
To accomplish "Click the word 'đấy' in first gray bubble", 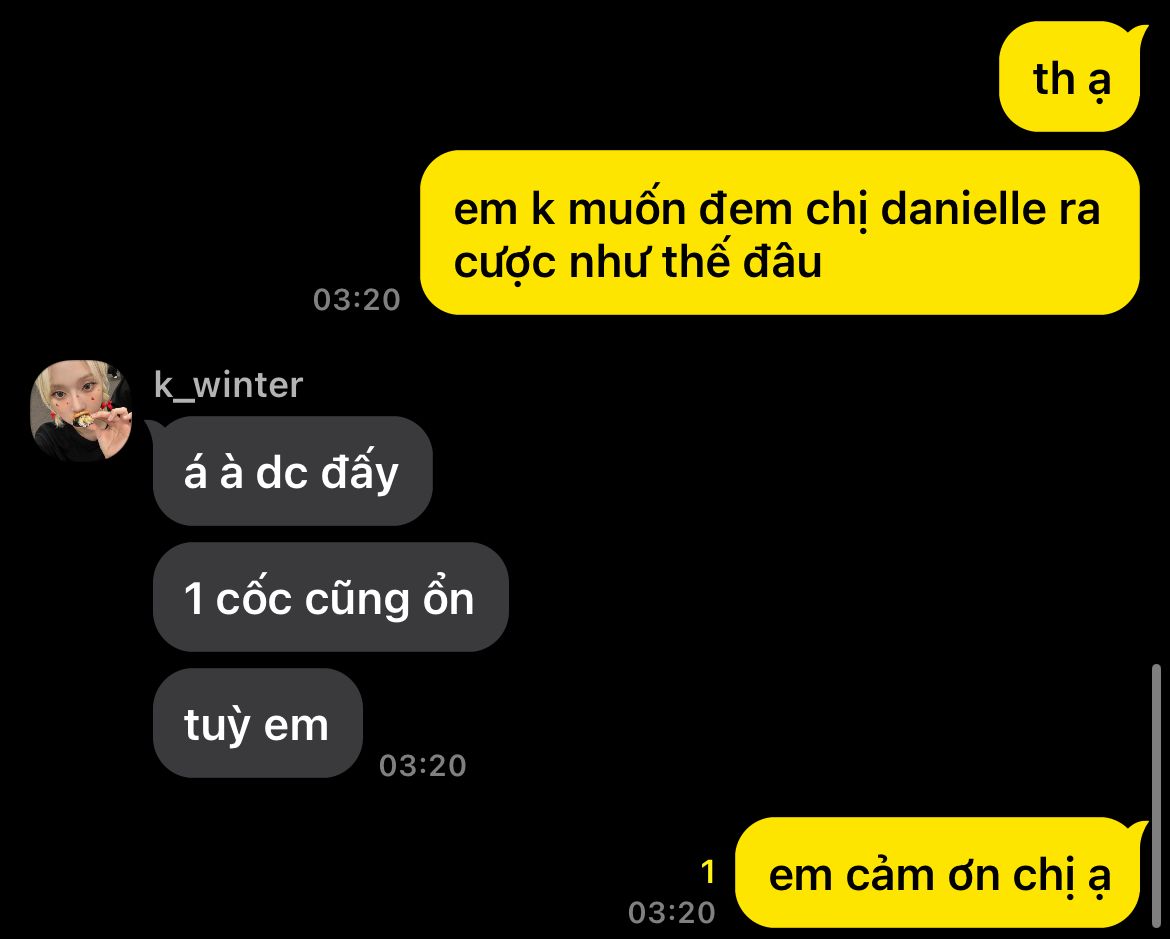I will click(360, 471).
